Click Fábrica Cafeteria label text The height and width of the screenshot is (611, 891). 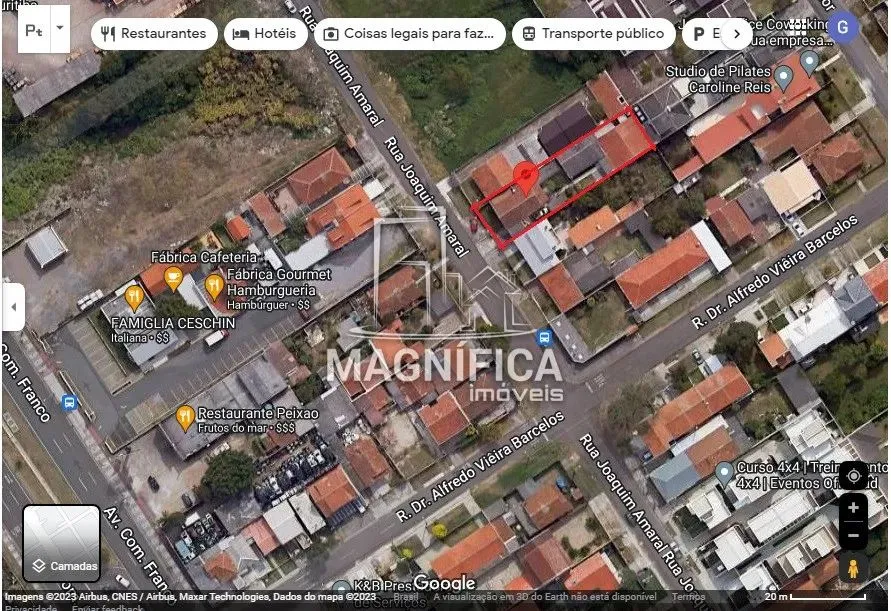click(204, 257)
